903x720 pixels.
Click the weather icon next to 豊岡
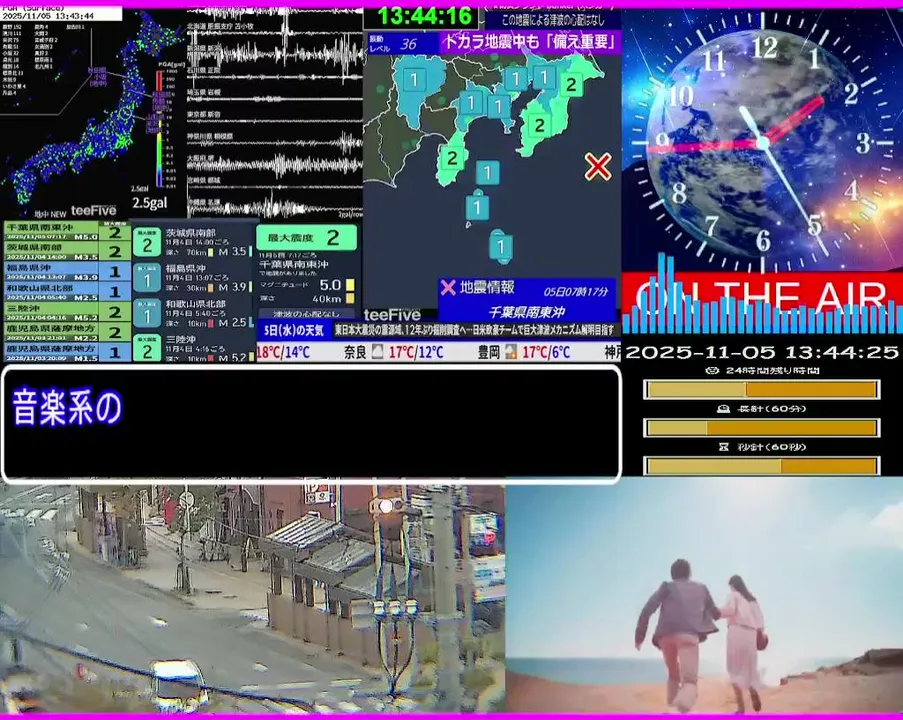pyautogui.click(x=511, y=352)
